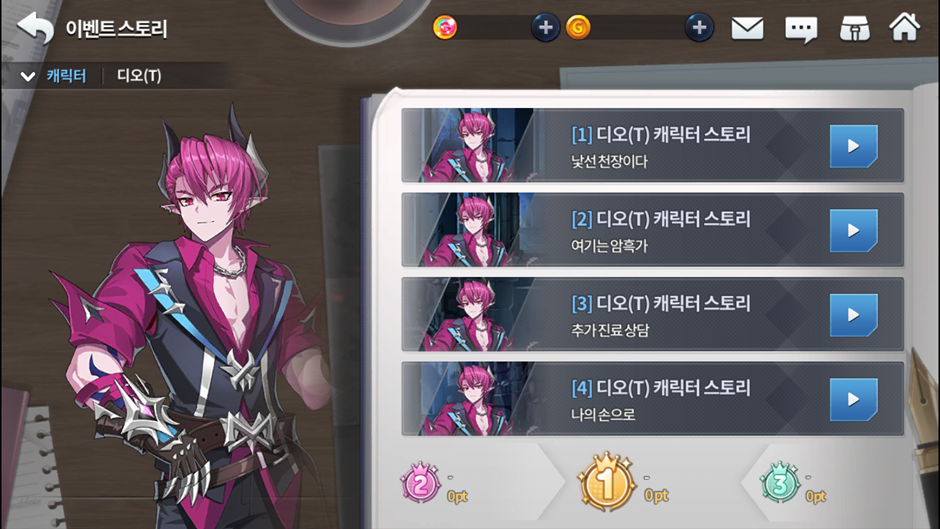
Task: Play story 3 추가 진료 상담
Action: pyautogui.click(x=853, y=315)
